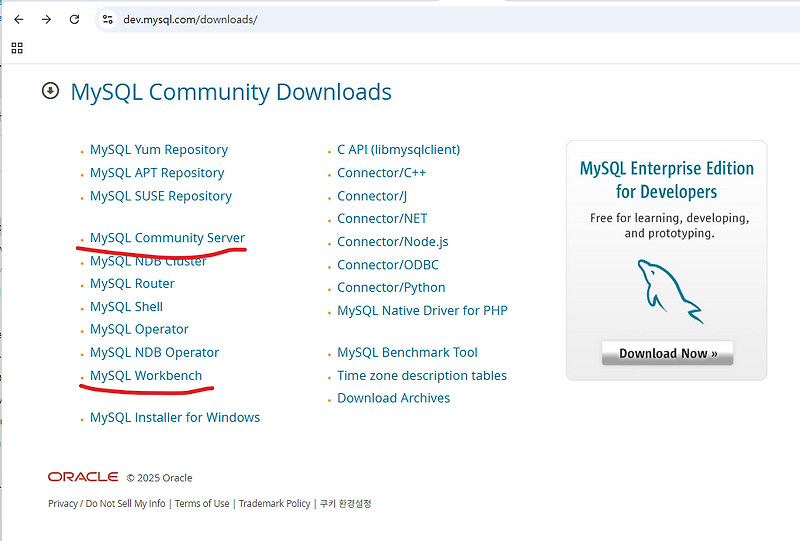Open MySQL Yum Repository

pos(159,150)
